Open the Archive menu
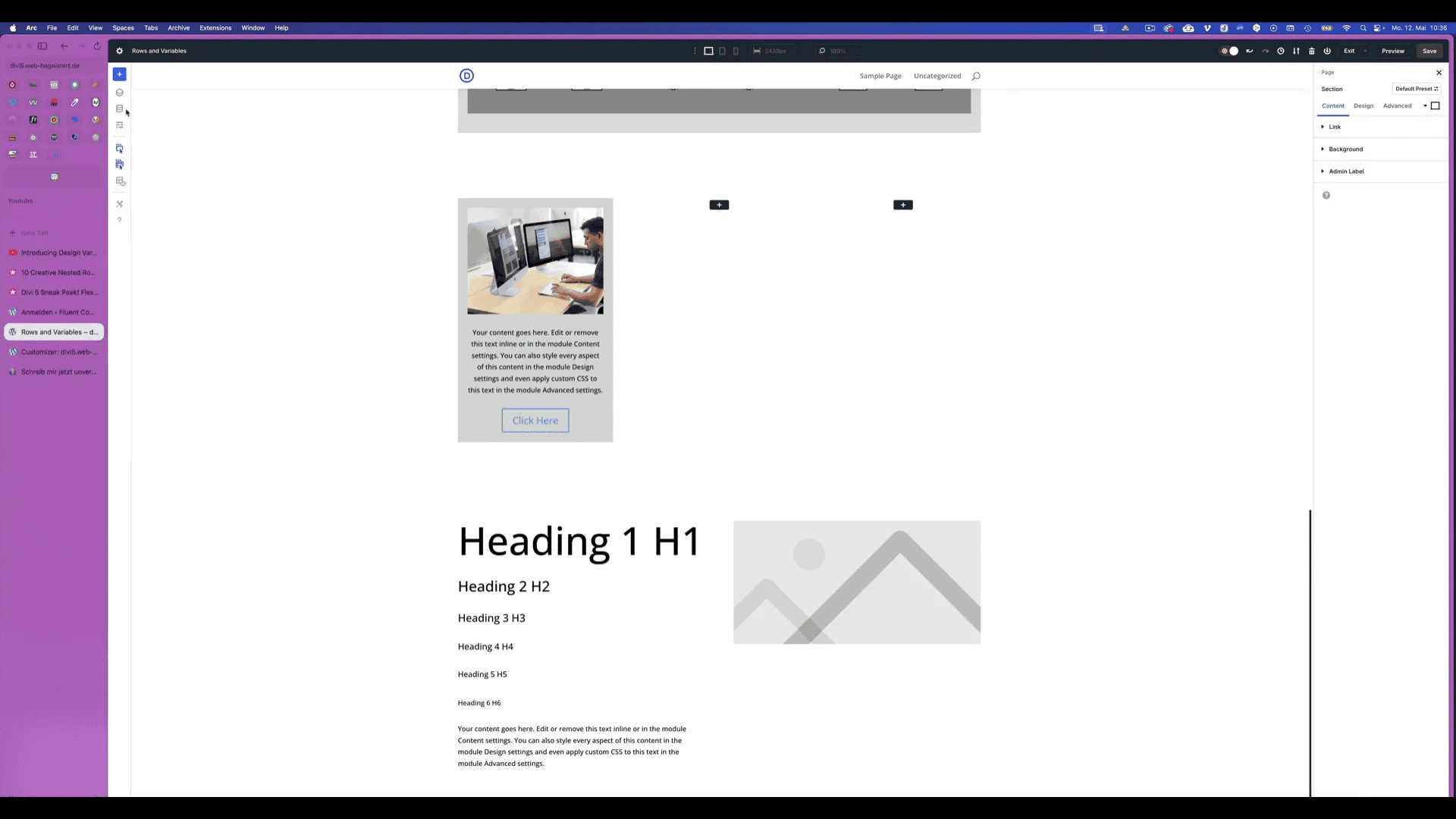1456x819 pixels. point(178,28)
